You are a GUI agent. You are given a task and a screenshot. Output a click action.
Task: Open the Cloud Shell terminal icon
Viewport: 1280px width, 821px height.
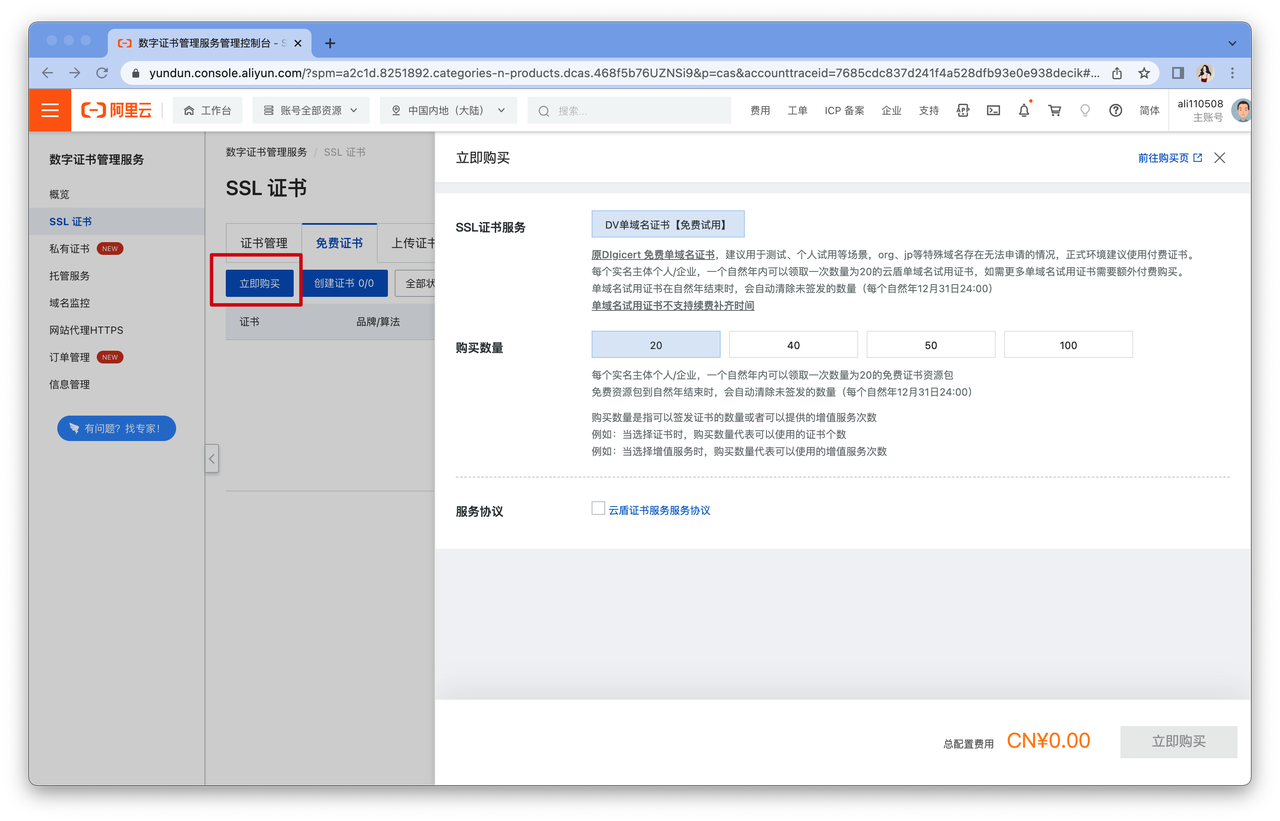pyautogui.click(x=993, y=111)
